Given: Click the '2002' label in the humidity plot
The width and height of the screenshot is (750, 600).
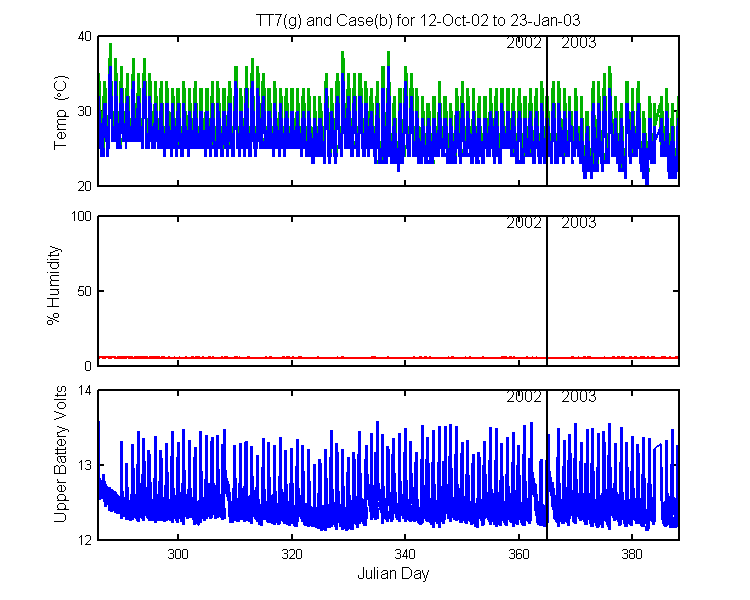Looking at the screenshot, I should point(524,223).
